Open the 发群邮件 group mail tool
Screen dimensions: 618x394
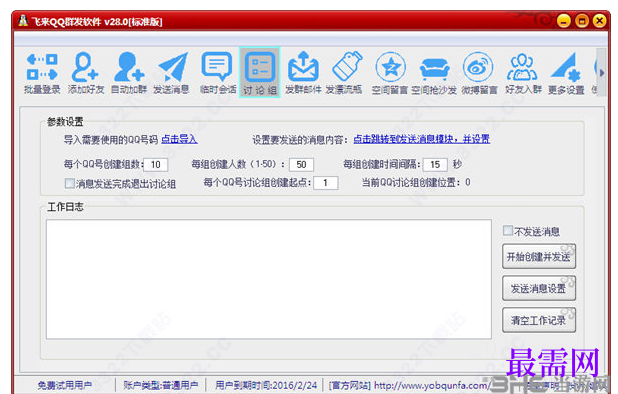(x=303, y=73)
